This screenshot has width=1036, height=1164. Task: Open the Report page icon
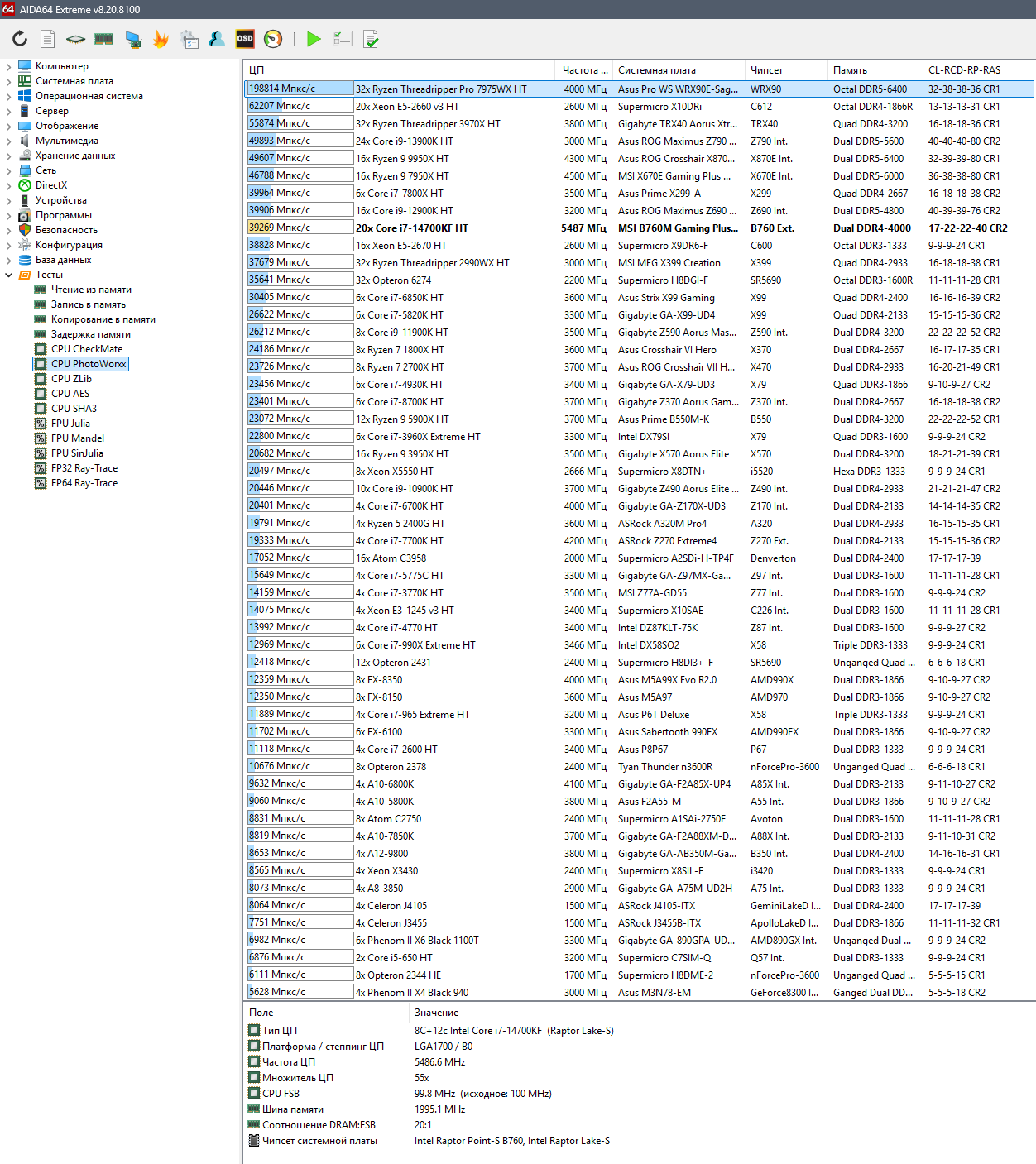[48, 38]
